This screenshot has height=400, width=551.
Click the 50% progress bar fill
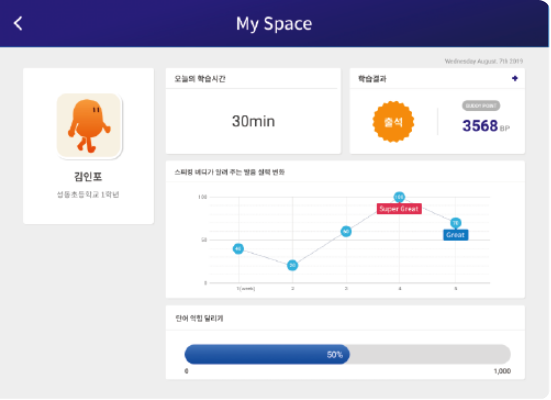(x=267, y=354)
